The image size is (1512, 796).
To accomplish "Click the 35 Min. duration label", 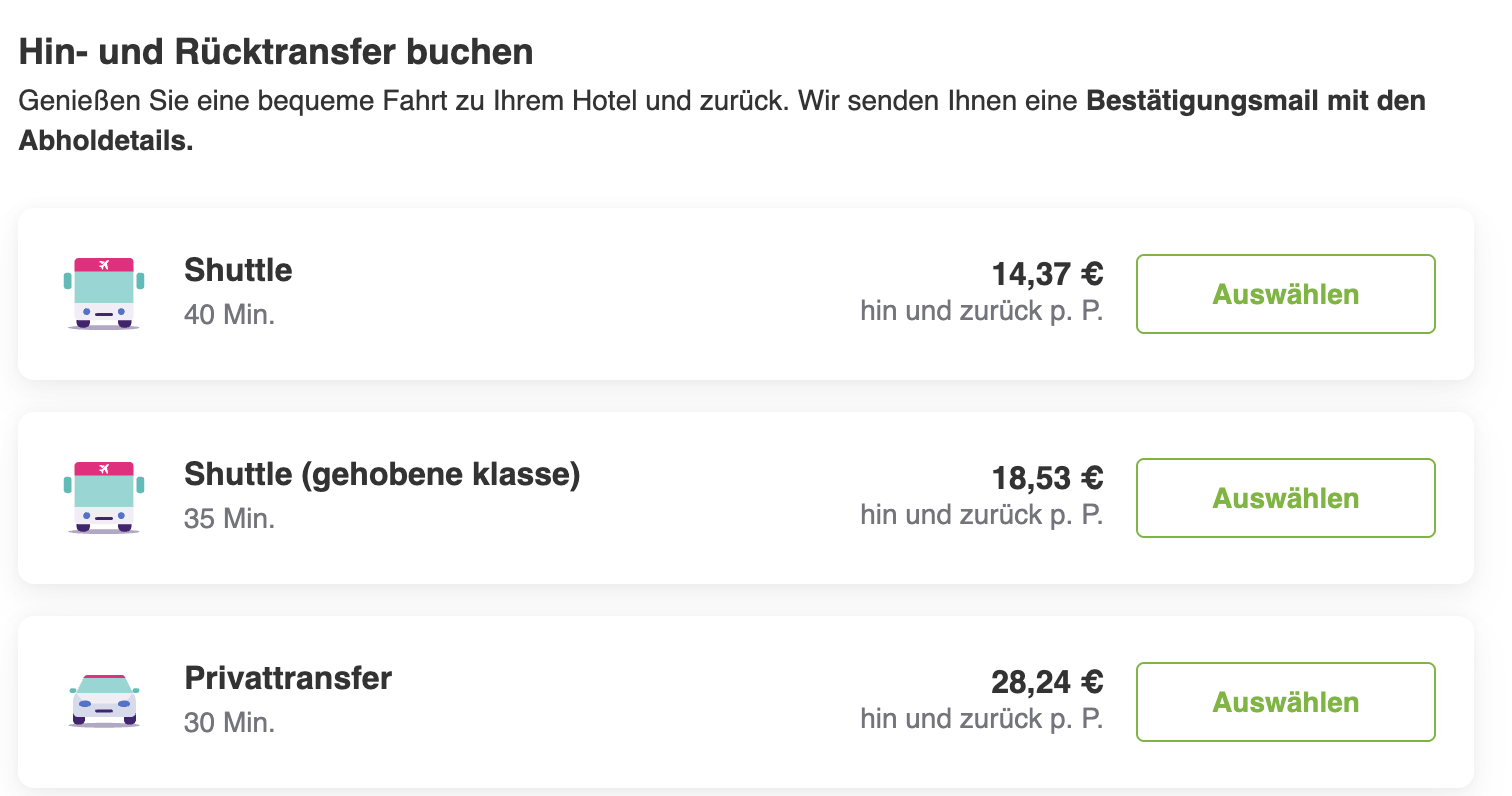I will click(x=229, y=519).
